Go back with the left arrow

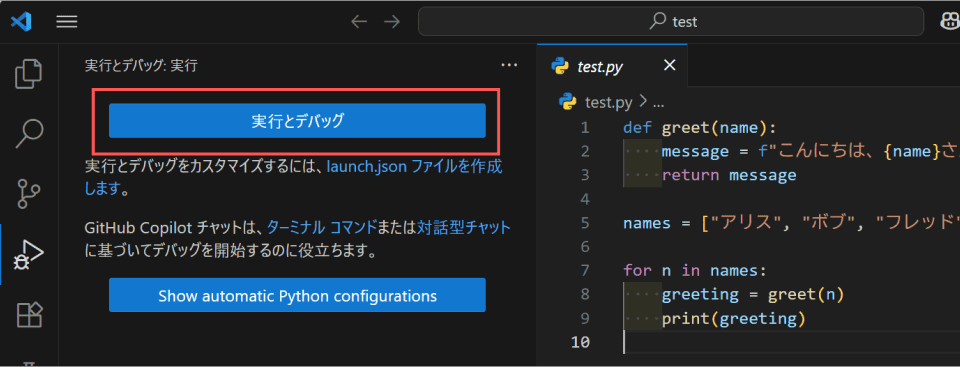359,22
